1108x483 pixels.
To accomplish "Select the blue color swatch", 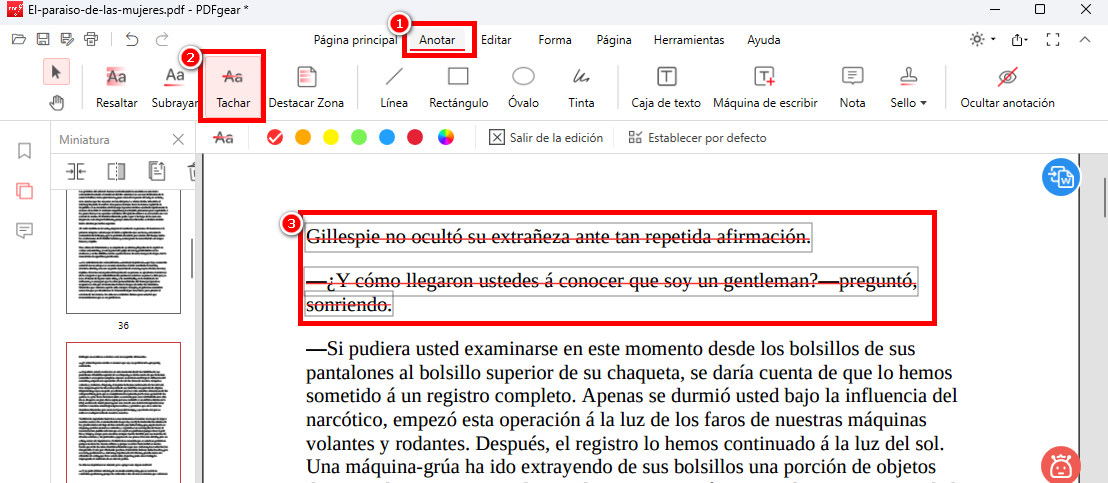I will (387, 138).
